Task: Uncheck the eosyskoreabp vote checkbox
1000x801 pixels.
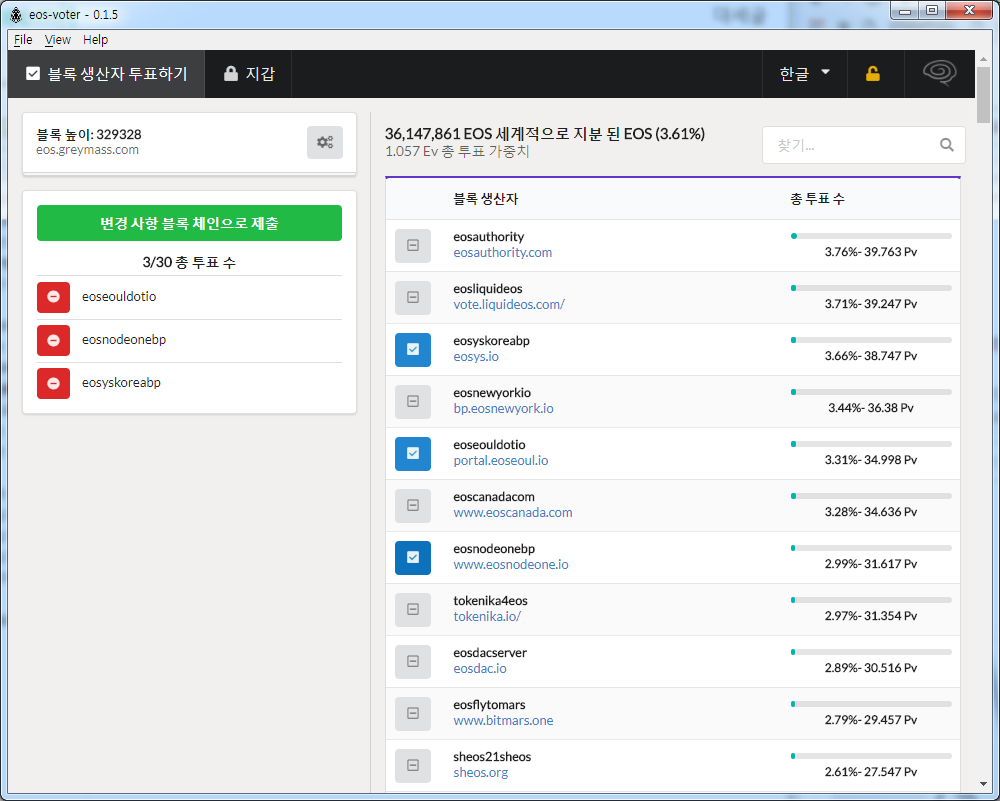Action: point(413,349)
